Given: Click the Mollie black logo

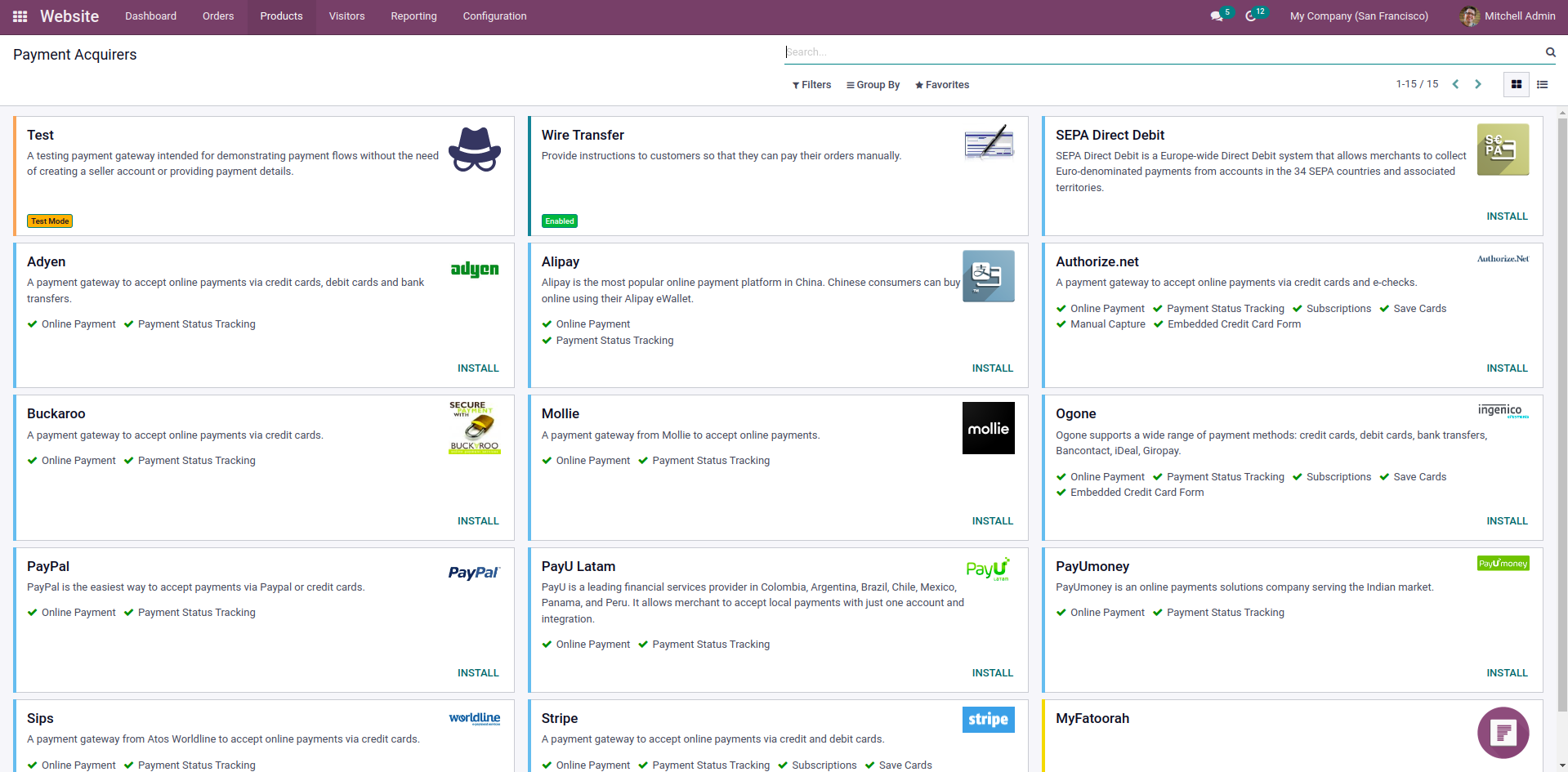Looking at the screenshot, I should click(x=989, y=428).
